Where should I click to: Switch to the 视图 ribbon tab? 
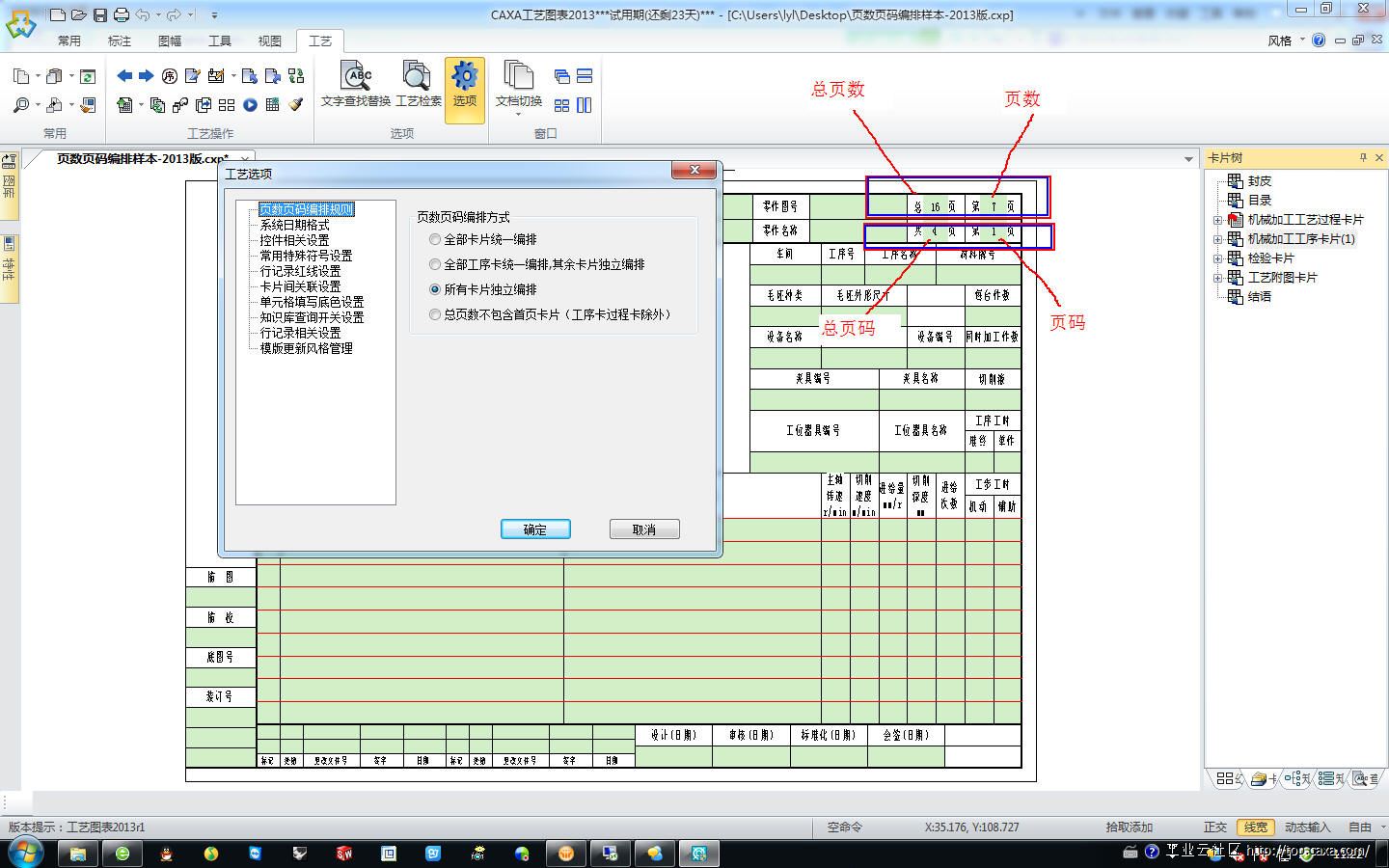coord(269,41)
